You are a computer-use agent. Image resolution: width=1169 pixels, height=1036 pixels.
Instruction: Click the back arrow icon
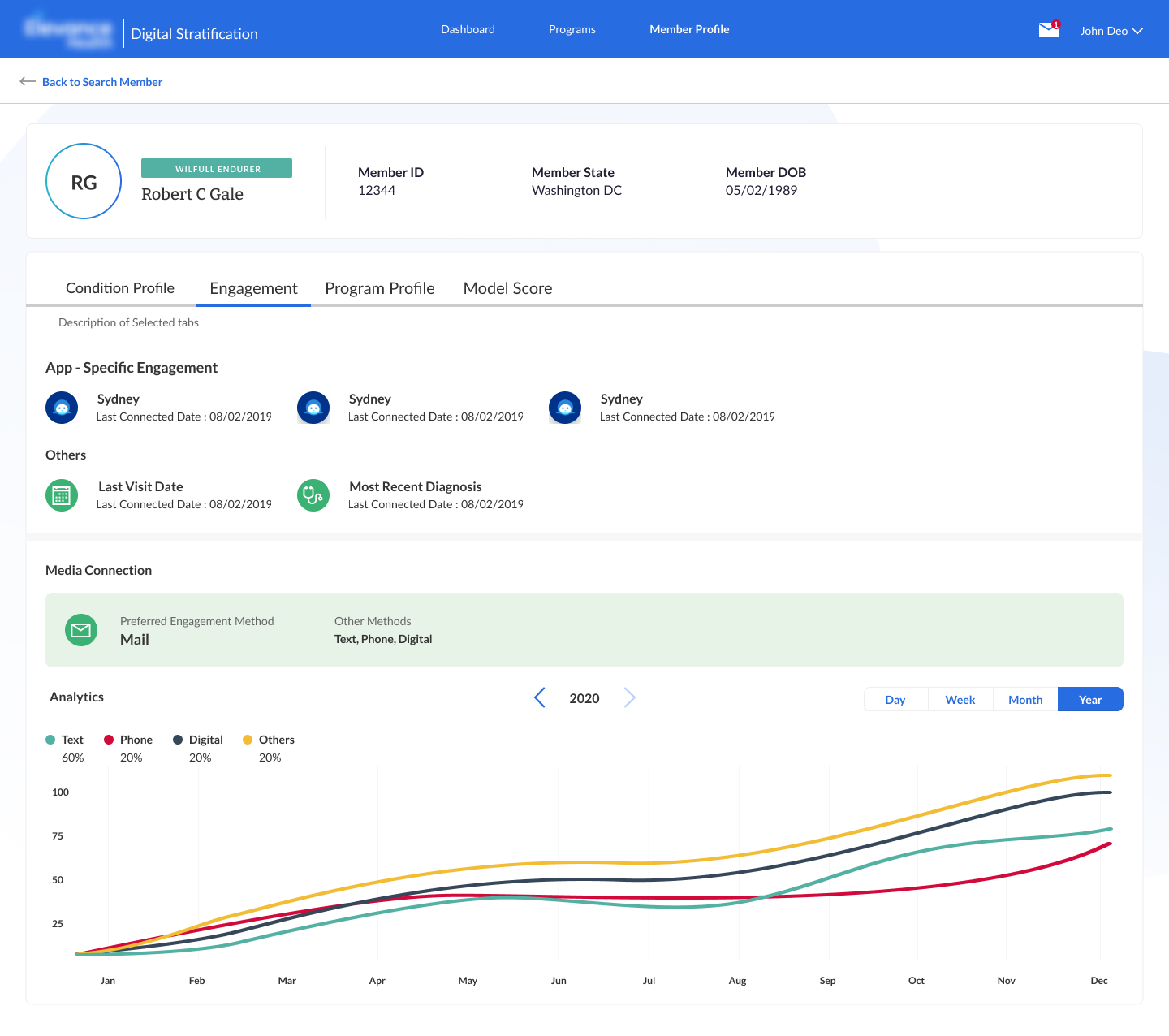pyautogui.click(x=28, y=81)
